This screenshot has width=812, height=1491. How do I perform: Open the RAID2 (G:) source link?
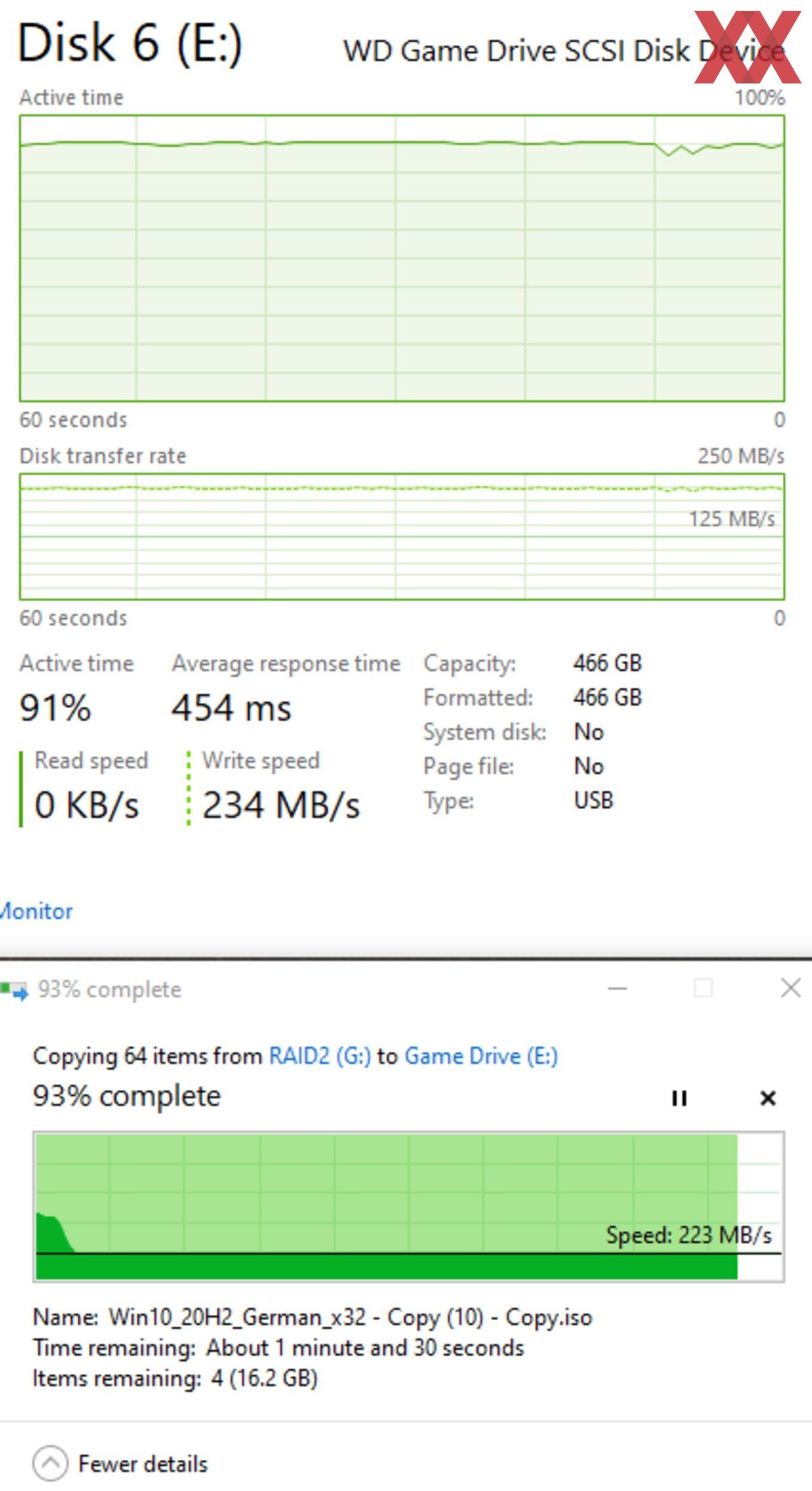point(320,1056)
